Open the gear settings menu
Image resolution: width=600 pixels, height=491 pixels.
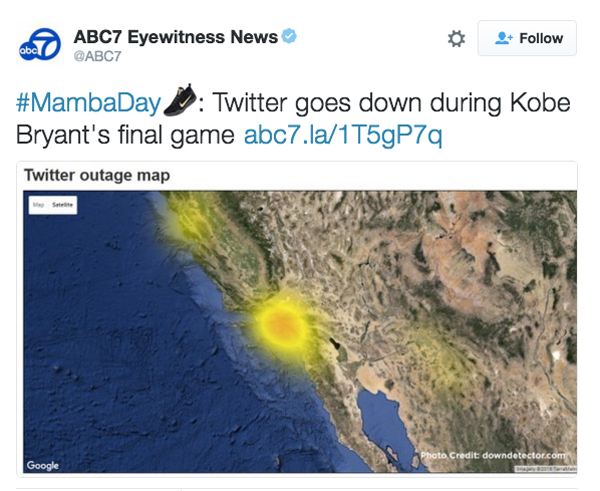[456, 39]
